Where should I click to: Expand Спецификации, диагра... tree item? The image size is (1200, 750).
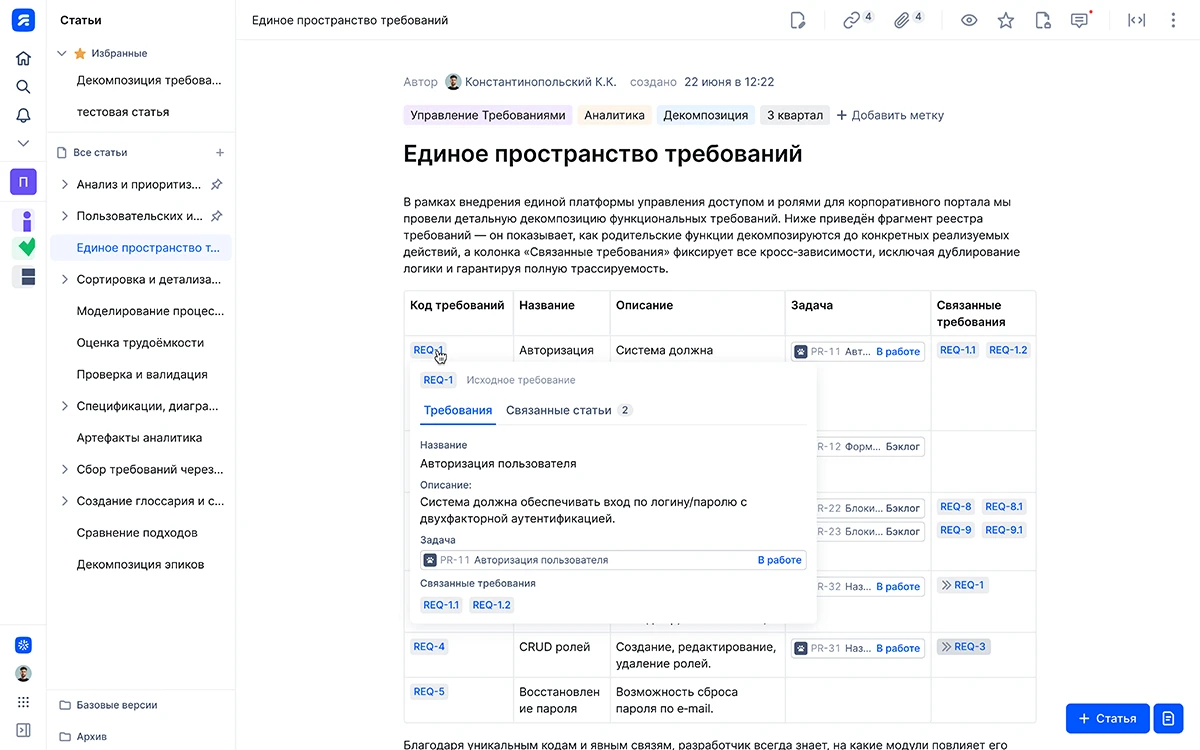[65, 406]
